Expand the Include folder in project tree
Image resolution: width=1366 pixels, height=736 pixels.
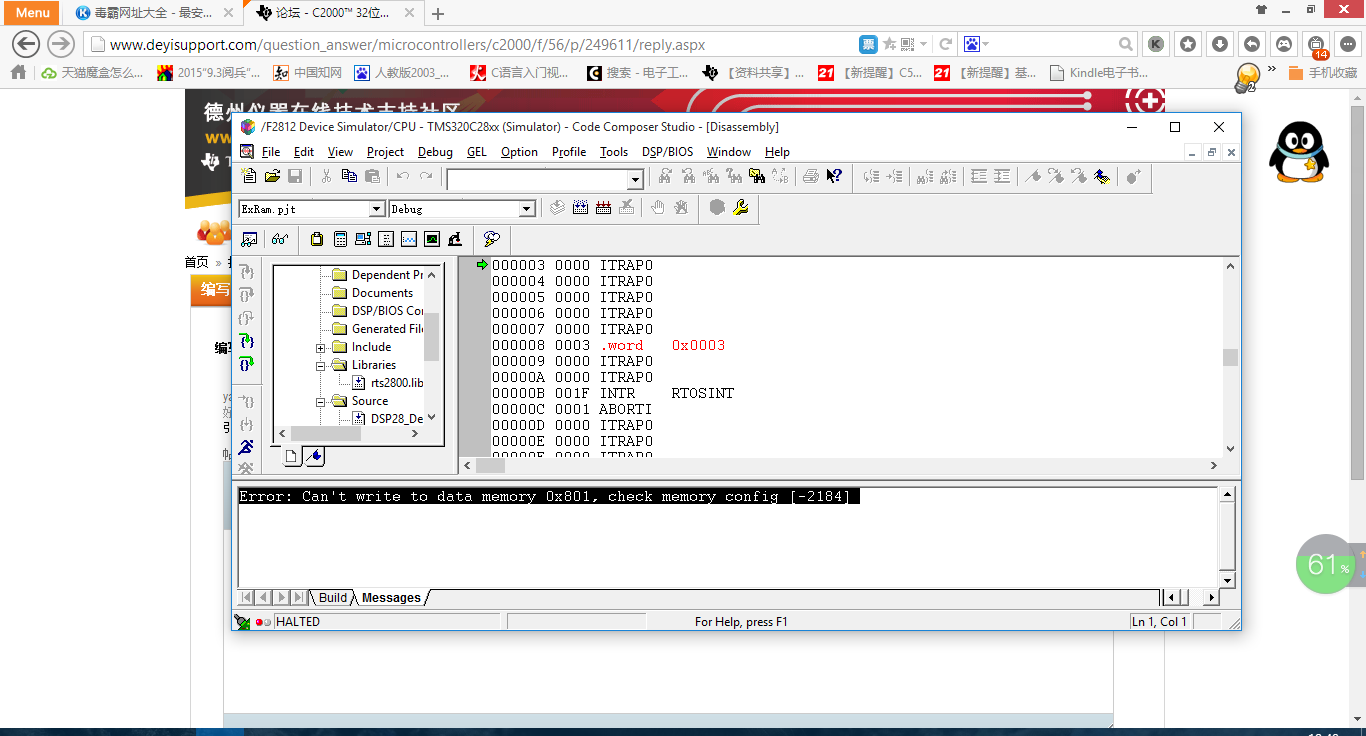(321, 348)
